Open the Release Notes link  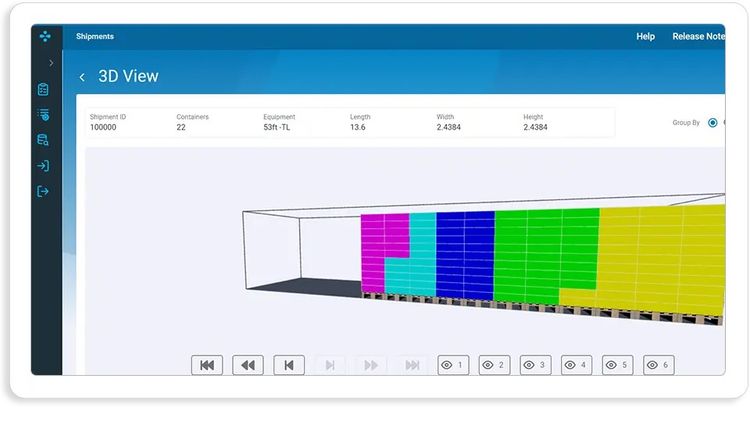pos(698,37)
